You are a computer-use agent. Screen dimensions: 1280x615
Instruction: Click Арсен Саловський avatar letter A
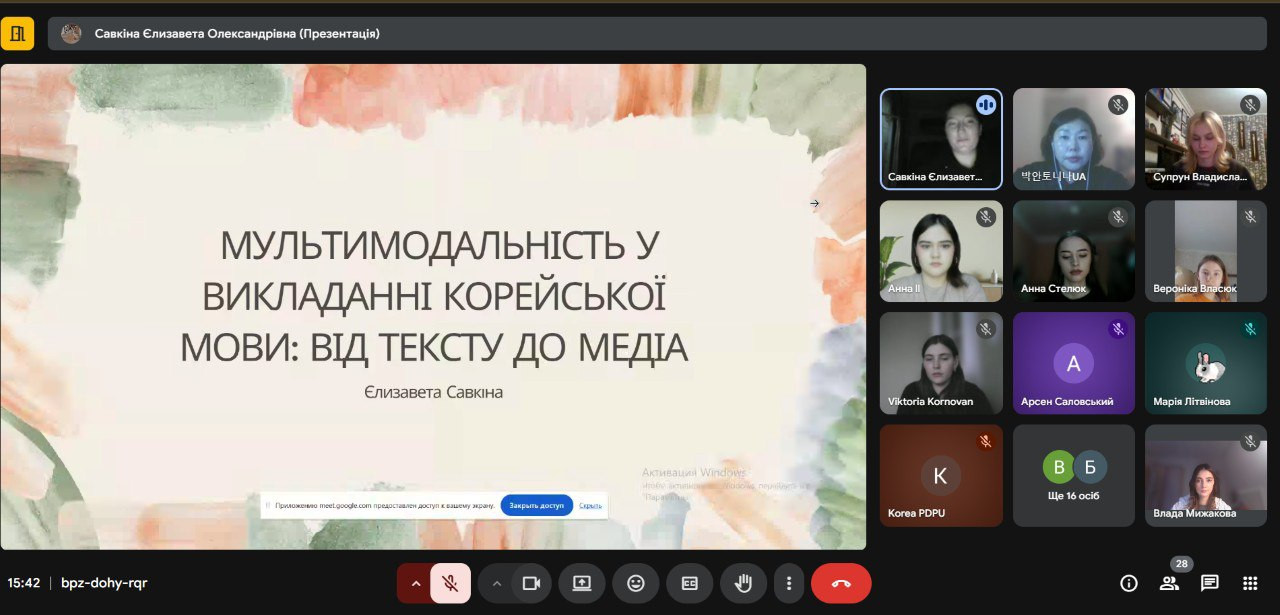coord(1073,364)
